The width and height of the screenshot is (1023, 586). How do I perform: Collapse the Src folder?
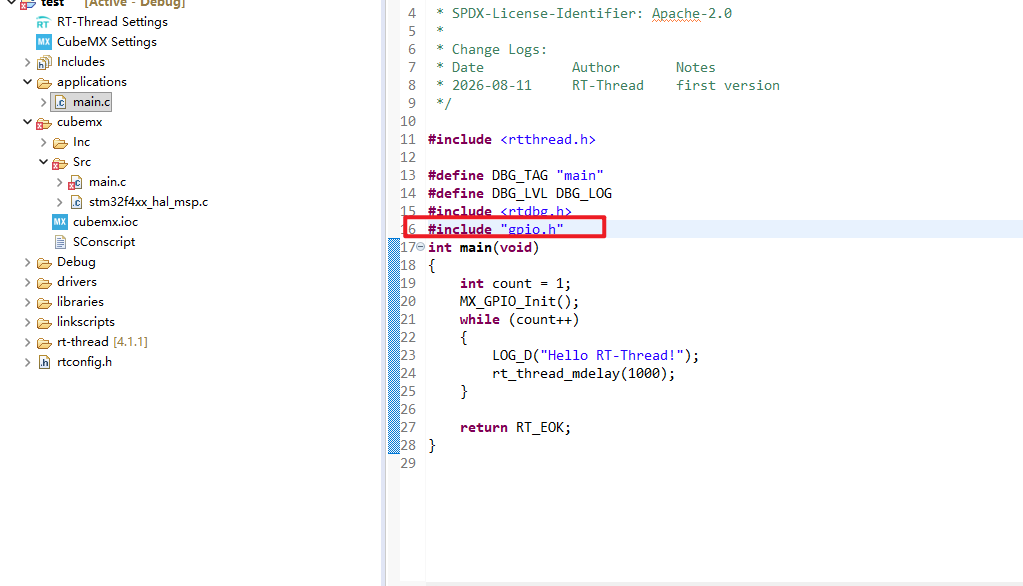click(43, 162)
